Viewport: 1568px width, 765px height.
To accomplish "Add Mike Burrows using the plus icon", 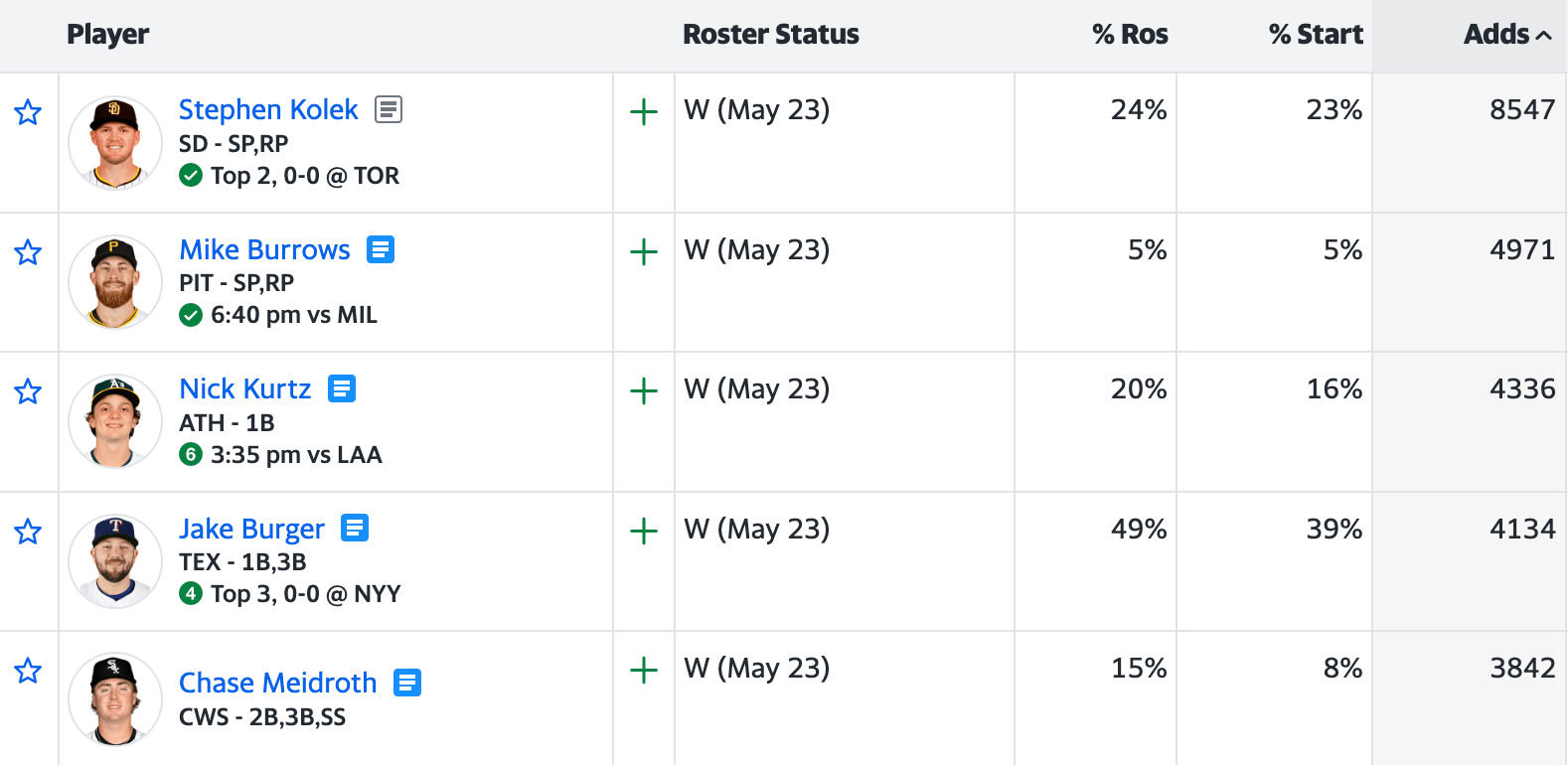I will [644, 252].
